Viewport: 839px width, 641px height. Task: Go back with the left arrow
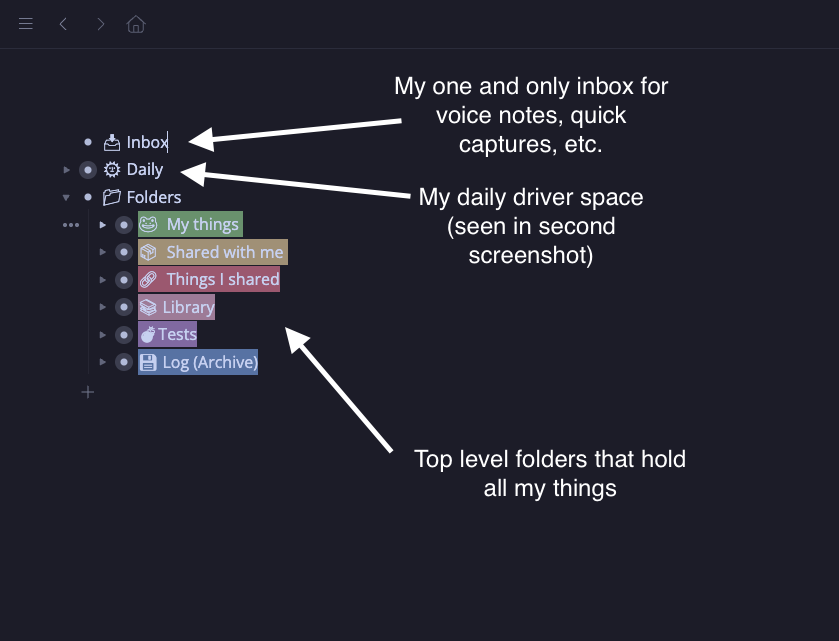click(x=63, y=24)
